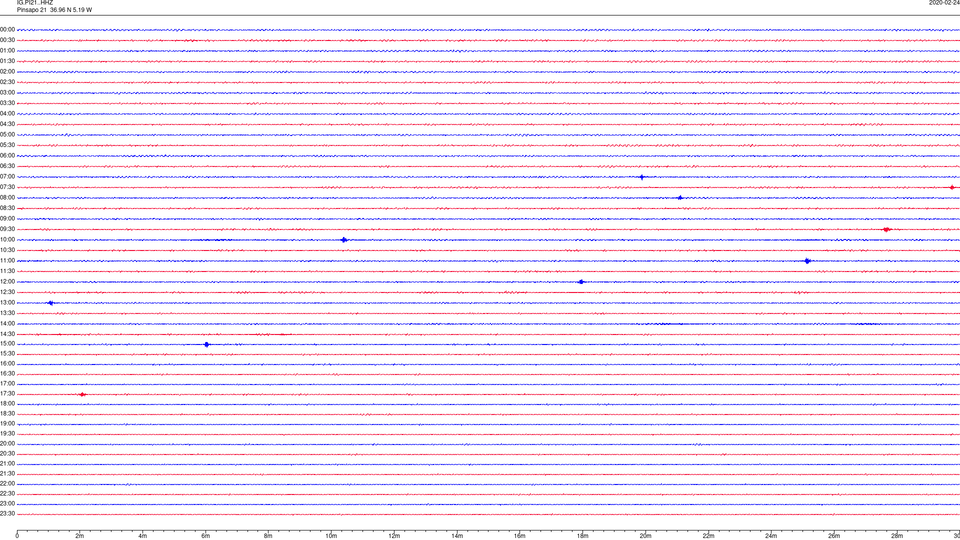The height and width of the screenshot is (540, 960).
Task: Select the 10:00 time row label
Action: pyautogui.click(x=7, y=240)
